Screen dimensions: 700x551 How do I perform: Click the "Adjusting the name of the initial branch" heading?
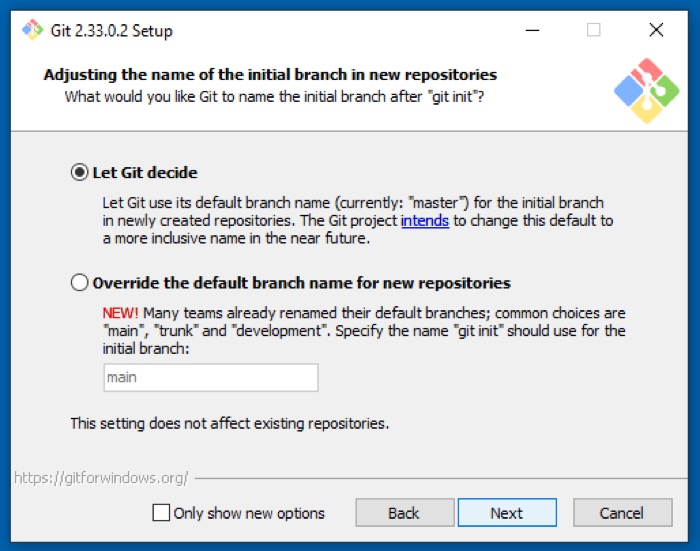click(x=270, y=75)
